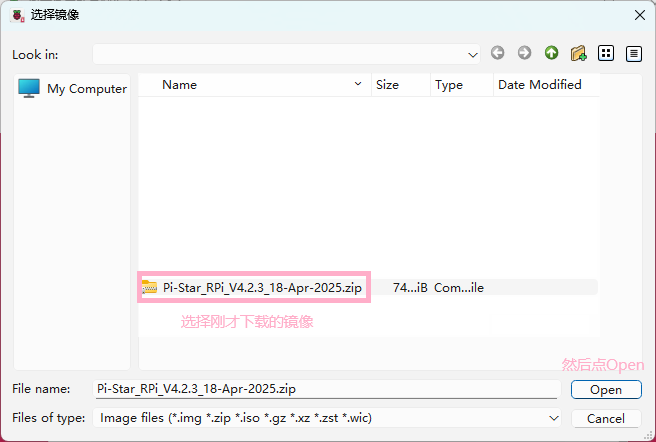Go back to the previous folder
656x442 pixels.
[497, 53]
